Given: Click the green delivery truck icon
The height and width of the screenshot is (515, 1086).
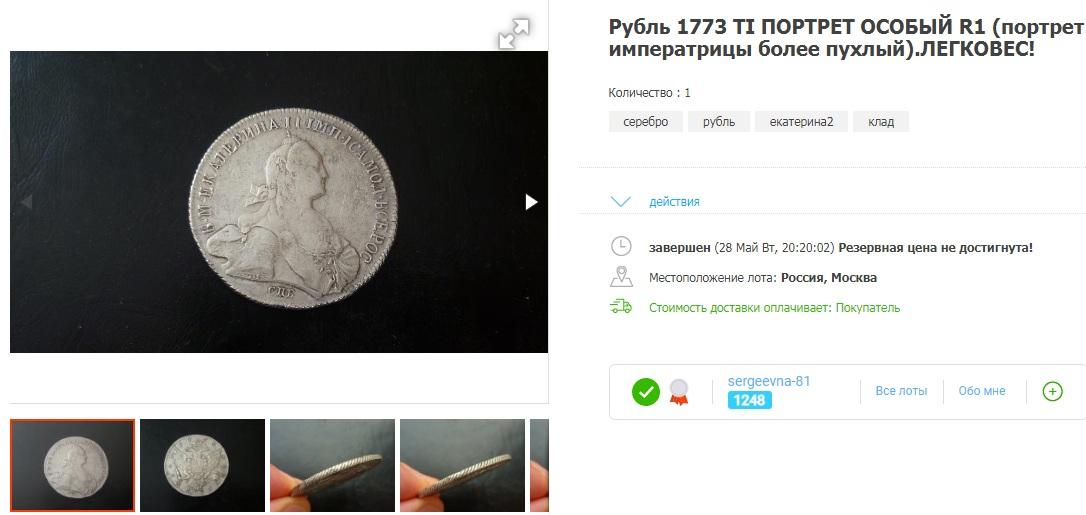Looking at the screenshot, I should pyautogui.click(x=621, y=307).
